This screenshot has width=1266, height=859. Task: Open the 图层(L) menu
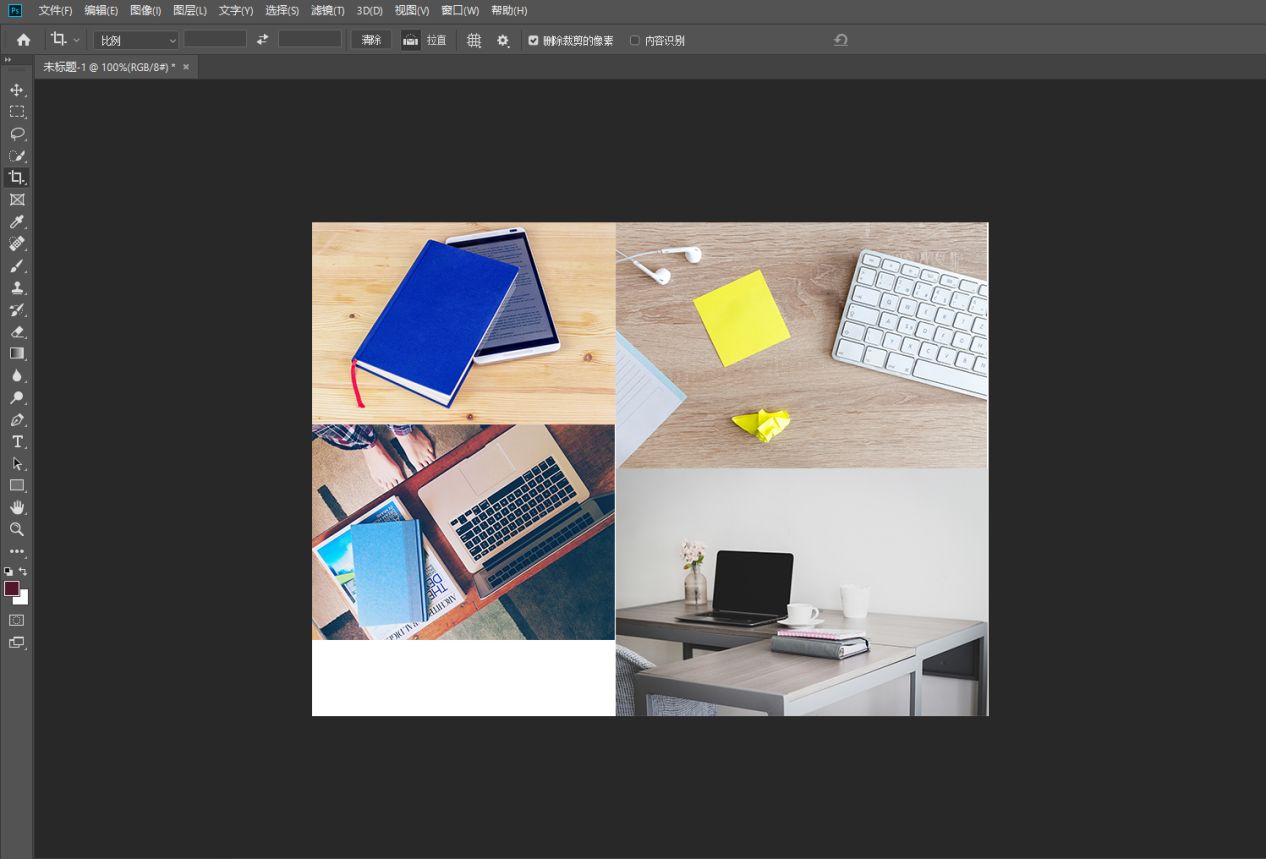(x=190, y=11)
